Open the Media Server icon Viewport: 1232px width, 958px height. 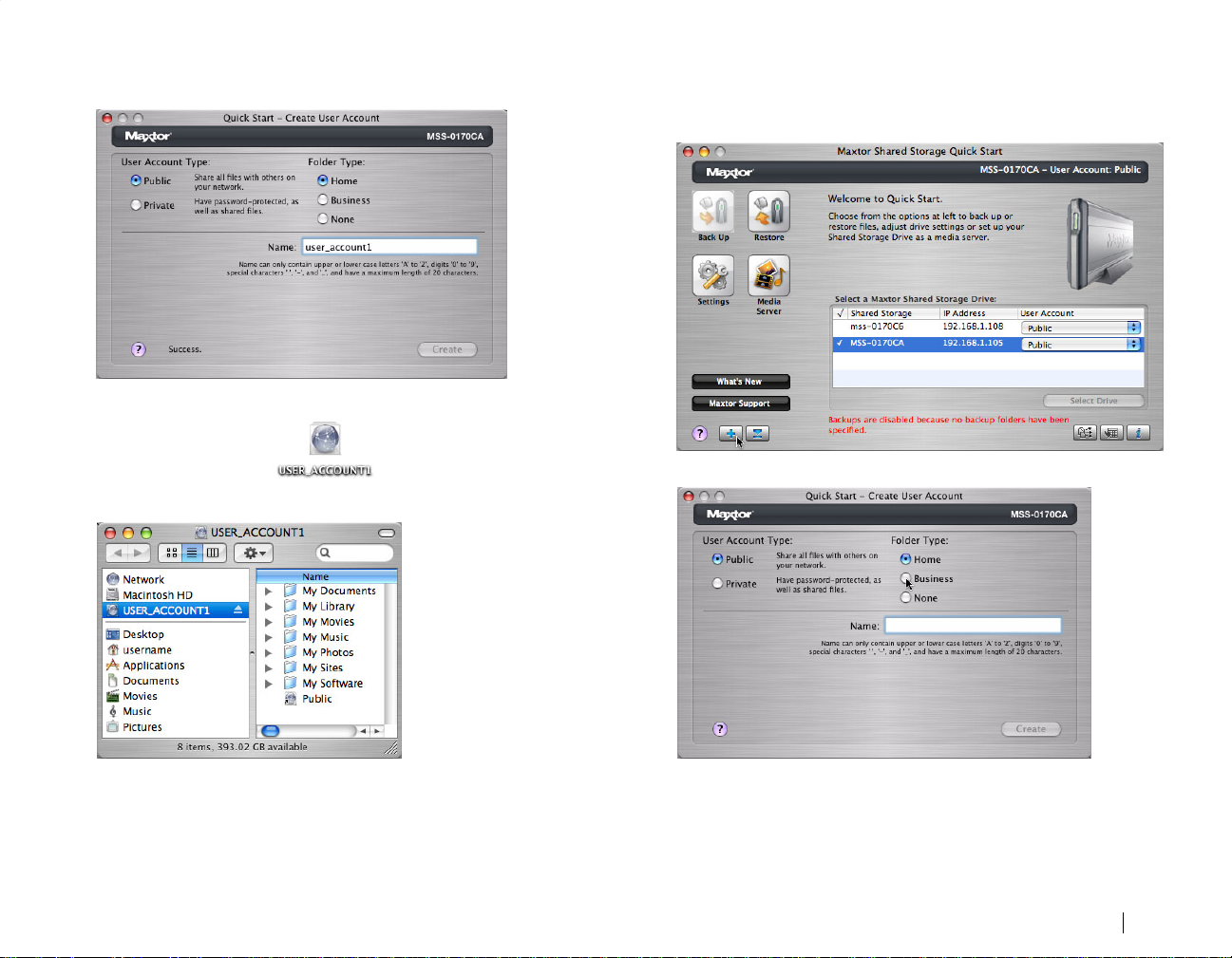coord(768,276)
